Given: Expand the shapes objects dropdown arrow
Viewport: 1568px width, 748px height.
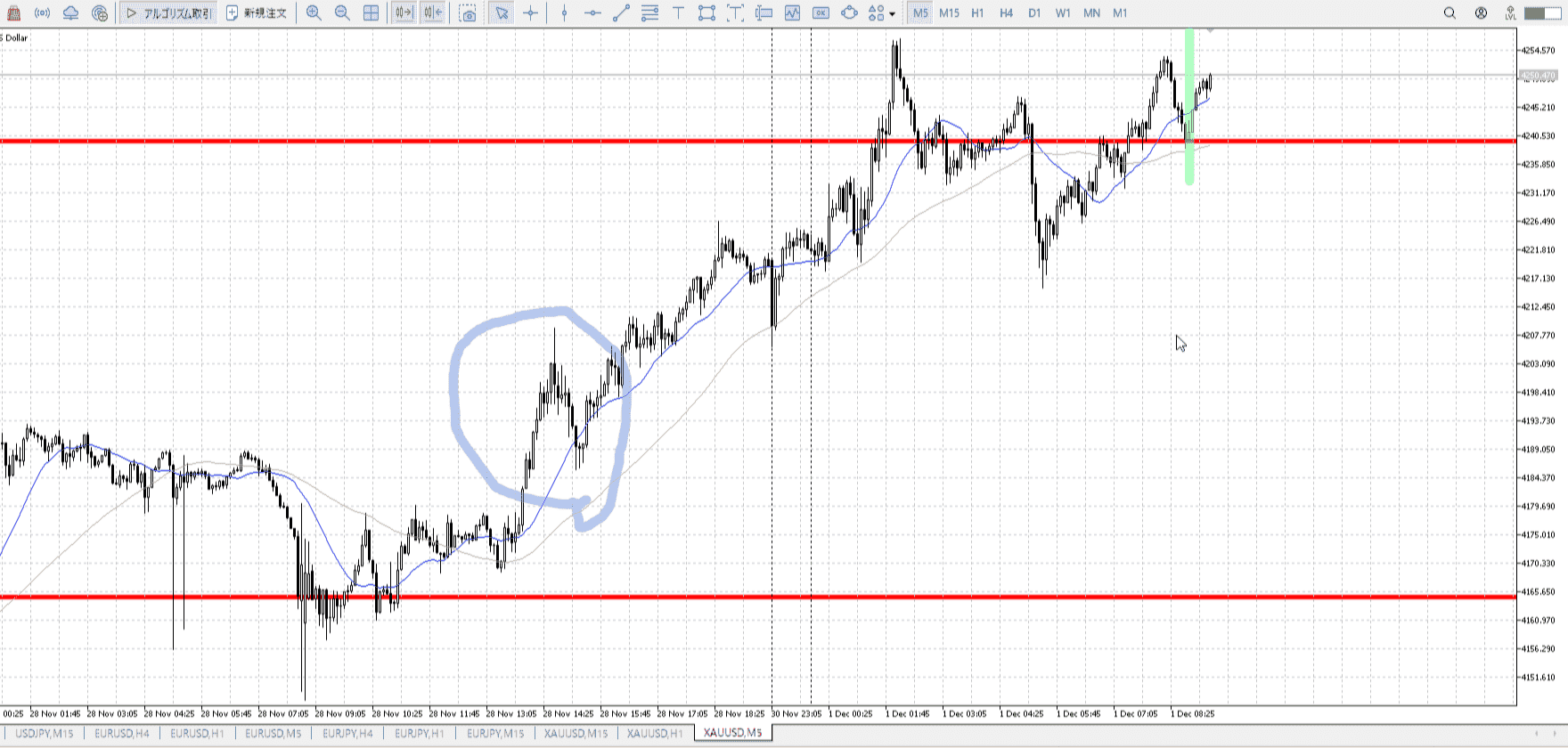Looking at the screenshot, I should [x=892, y=14].
